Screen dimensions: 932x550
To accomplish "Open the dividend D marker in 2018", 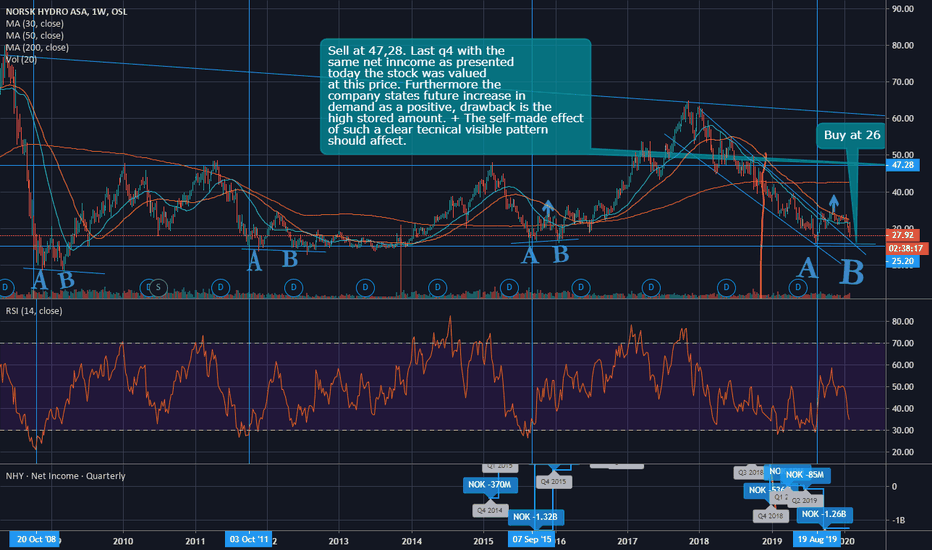I will coord(726,287).
